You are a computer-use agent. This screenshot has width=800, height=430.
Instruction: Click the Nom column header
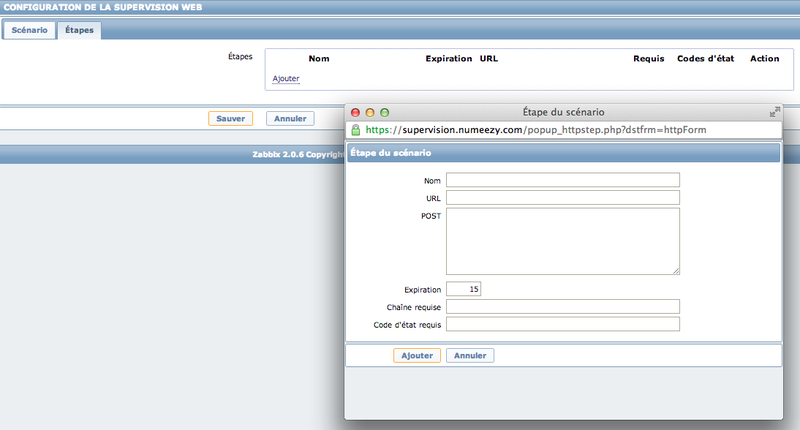pyautogui.click(x=319, y=59)
